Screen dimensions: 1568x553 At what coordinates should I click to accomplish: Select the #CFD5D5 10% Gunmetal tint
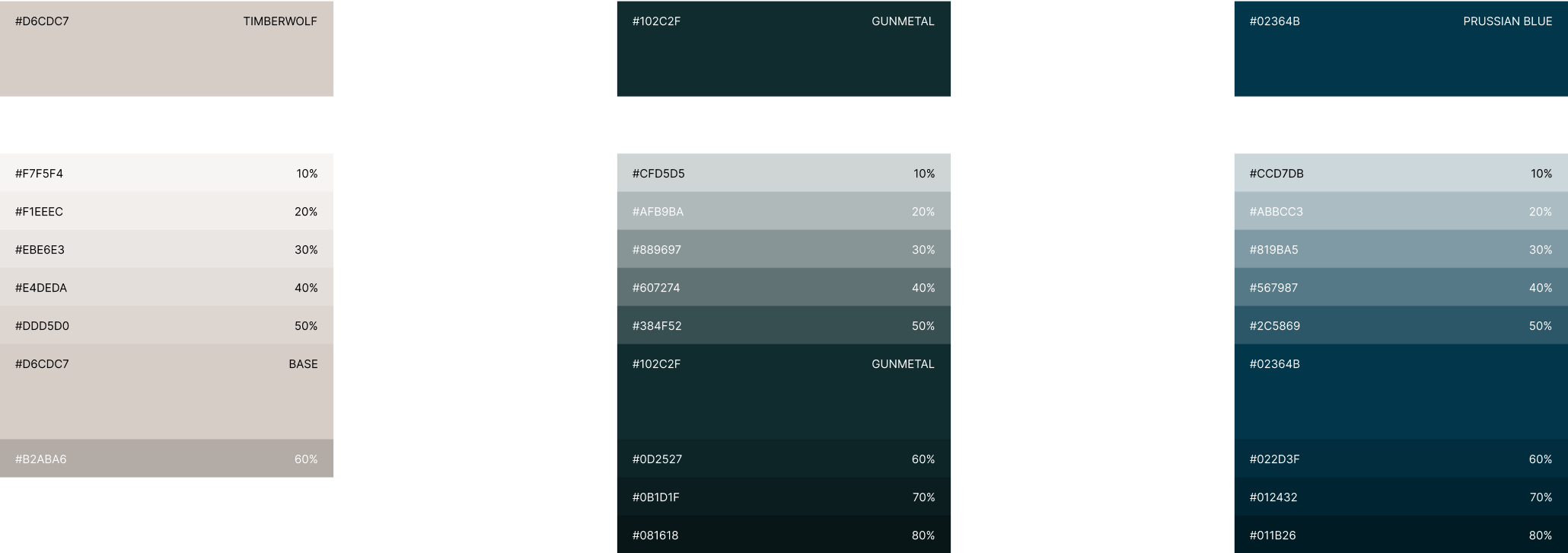pos(784,173)
